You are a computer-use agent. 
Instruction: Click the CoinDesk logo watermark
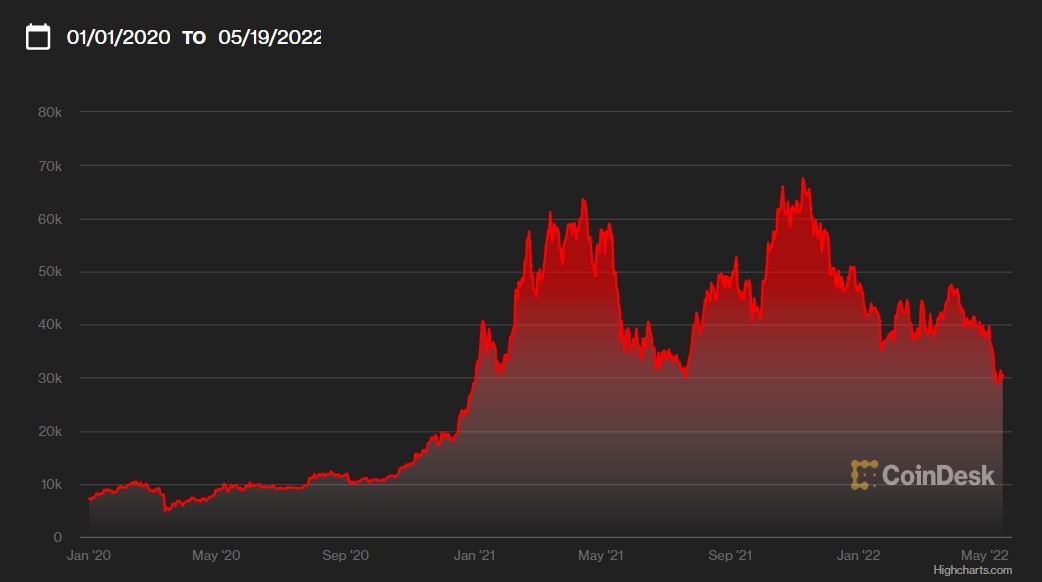[922, 475]
